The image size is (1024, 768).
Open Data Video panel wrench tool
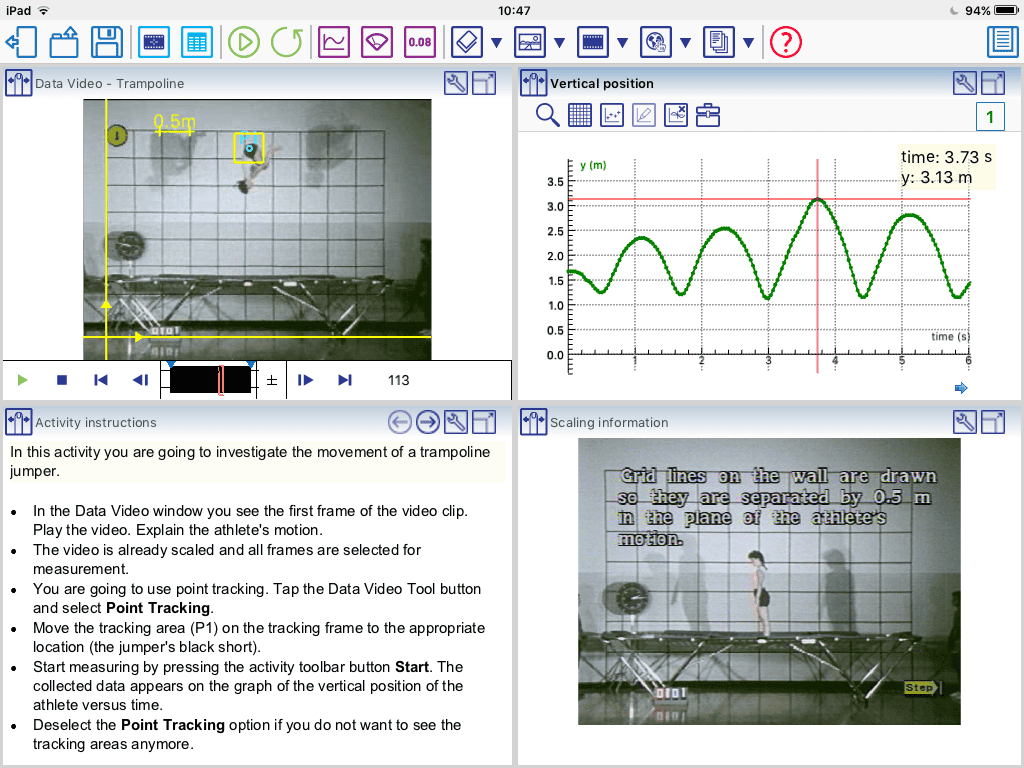coord(455,84)
